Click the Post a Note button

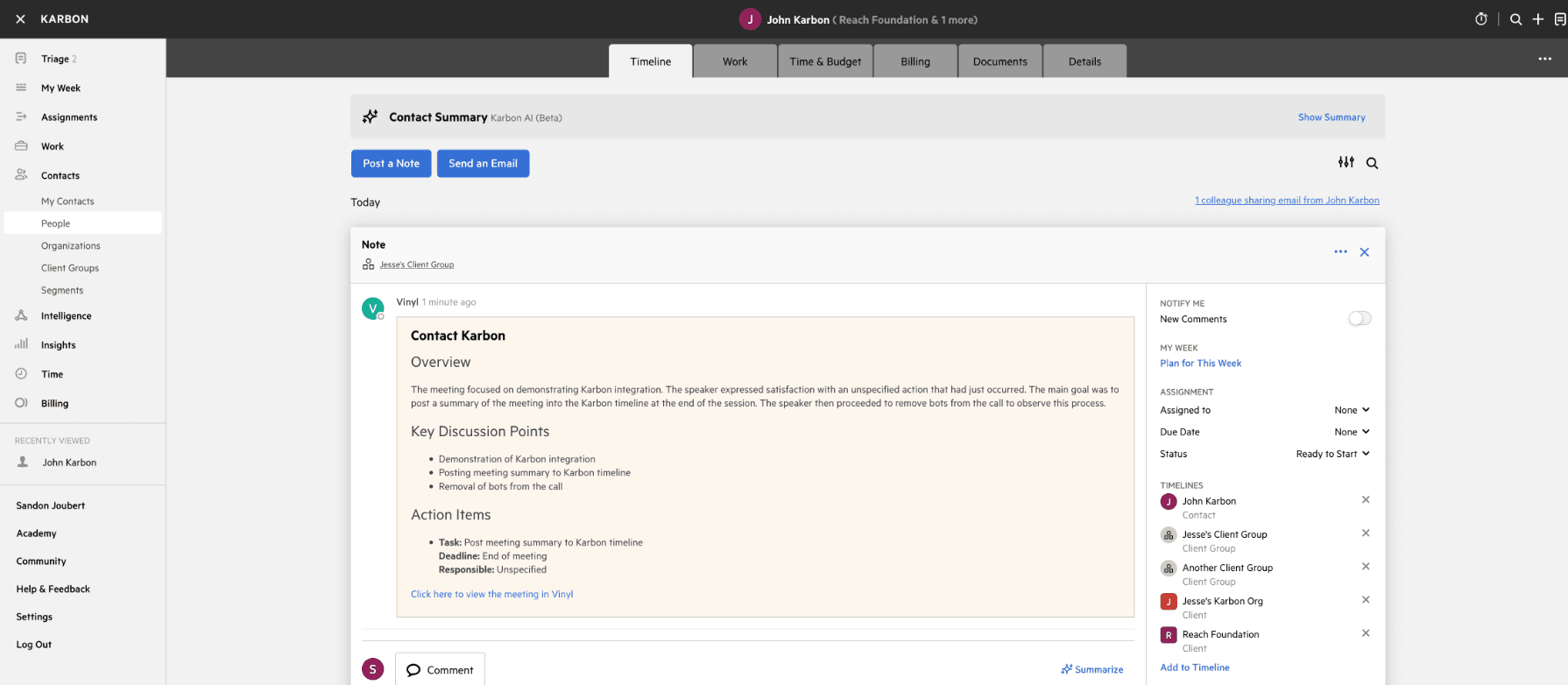click(391, 163)
